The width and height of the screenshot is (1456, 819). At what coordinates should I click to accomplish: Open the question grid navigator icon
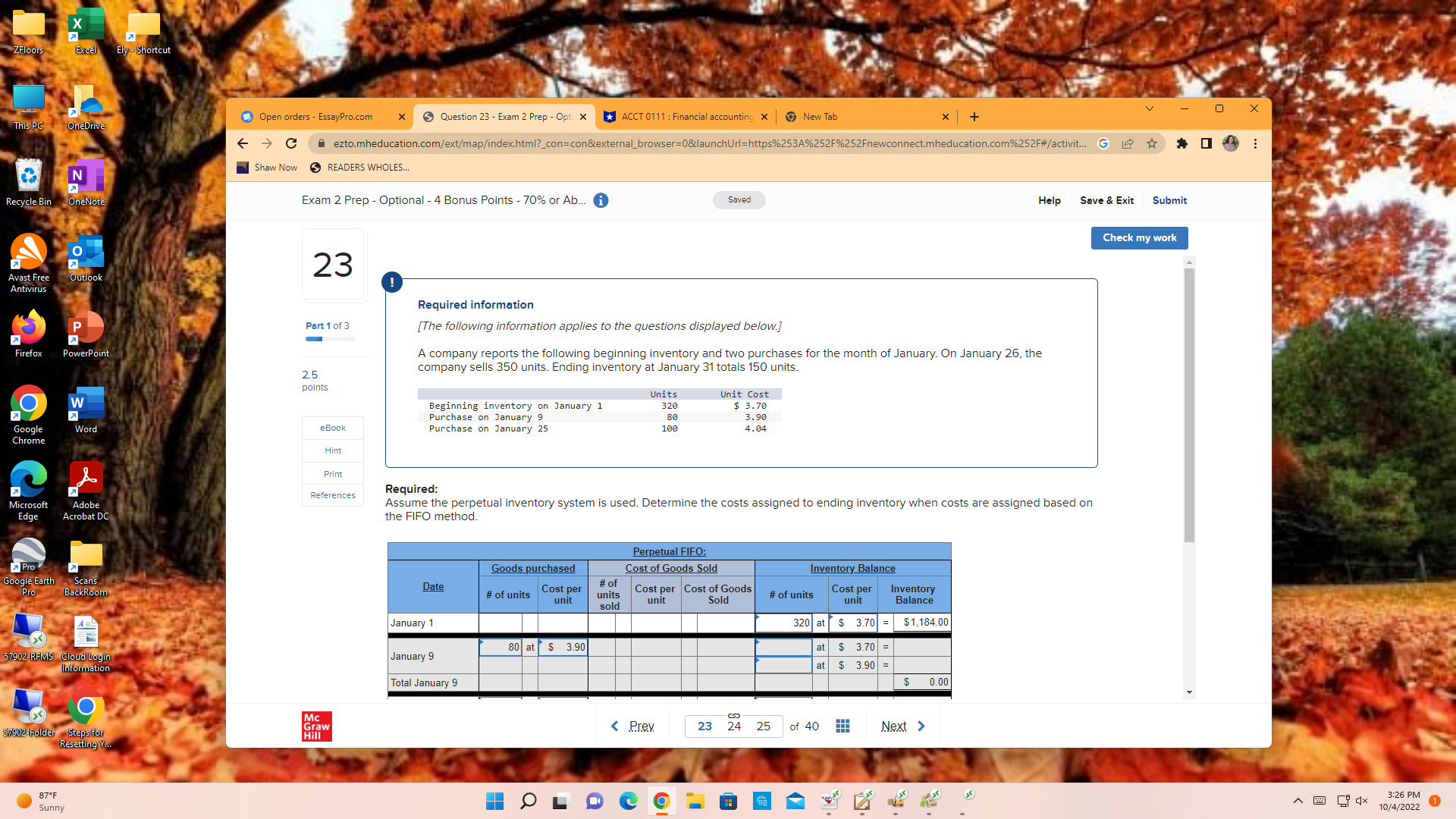coord(843,726)
